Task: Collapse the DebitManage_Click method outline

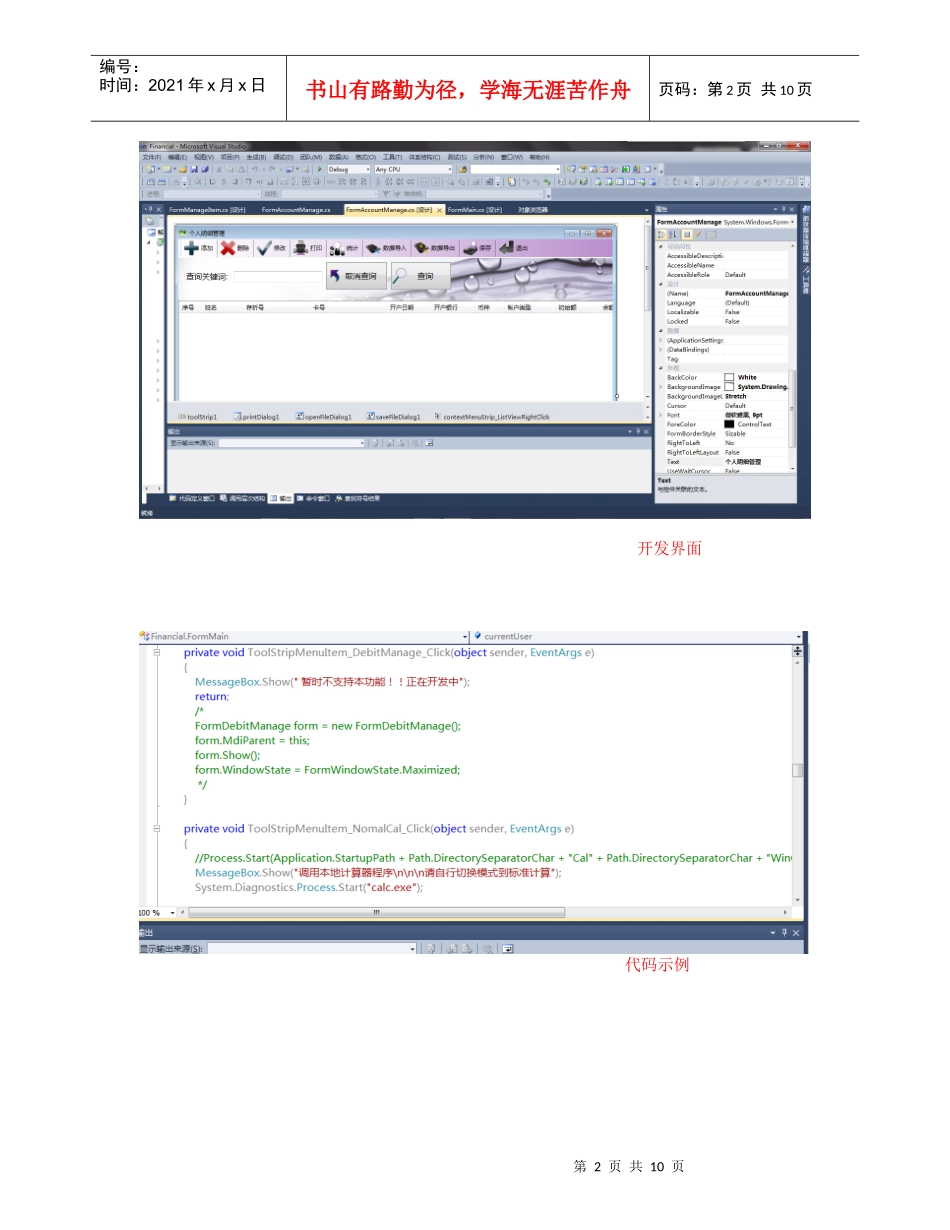Action: 157,652
